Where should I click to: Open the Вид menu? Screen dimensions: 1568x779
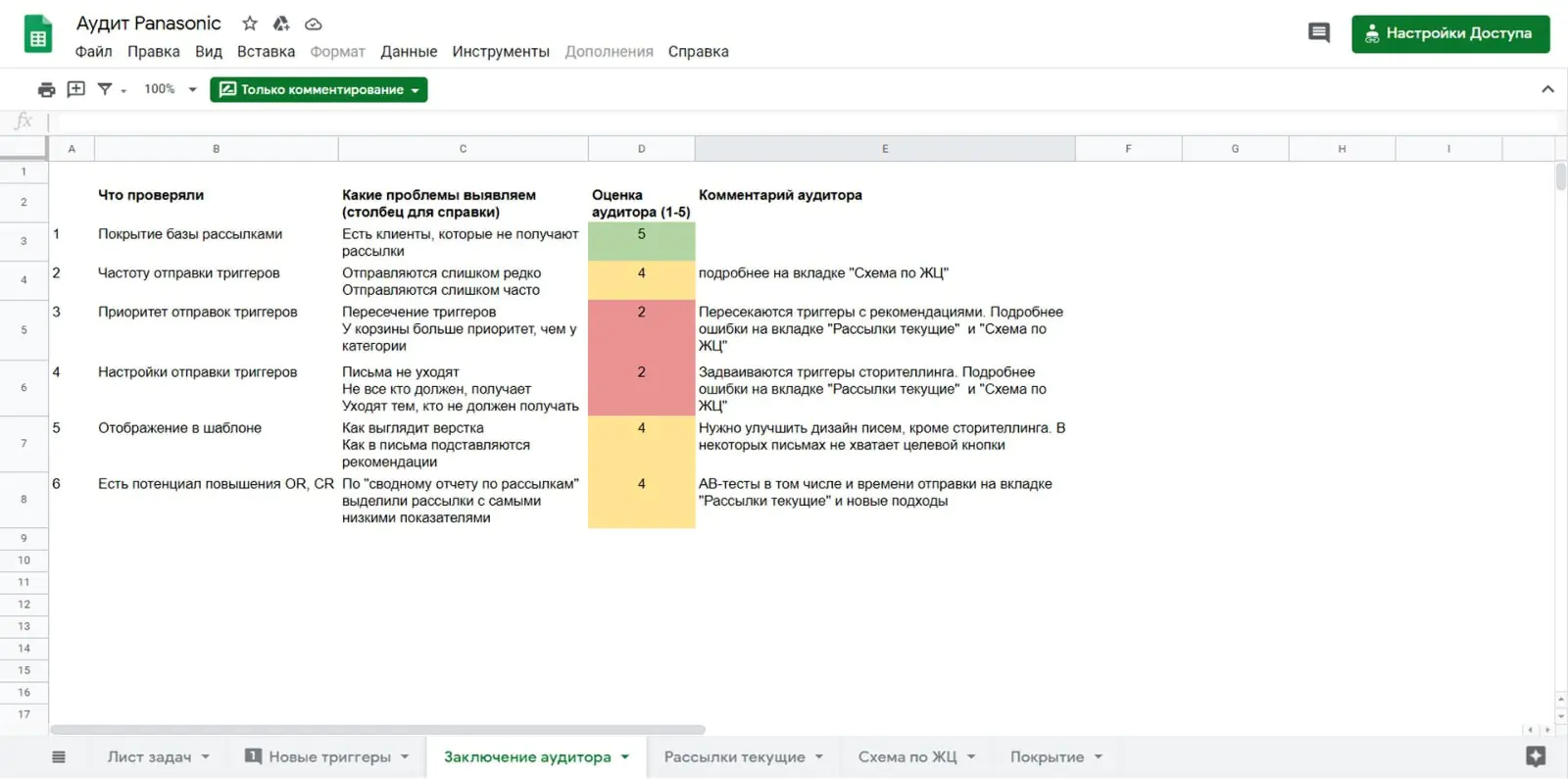[209, 52]
